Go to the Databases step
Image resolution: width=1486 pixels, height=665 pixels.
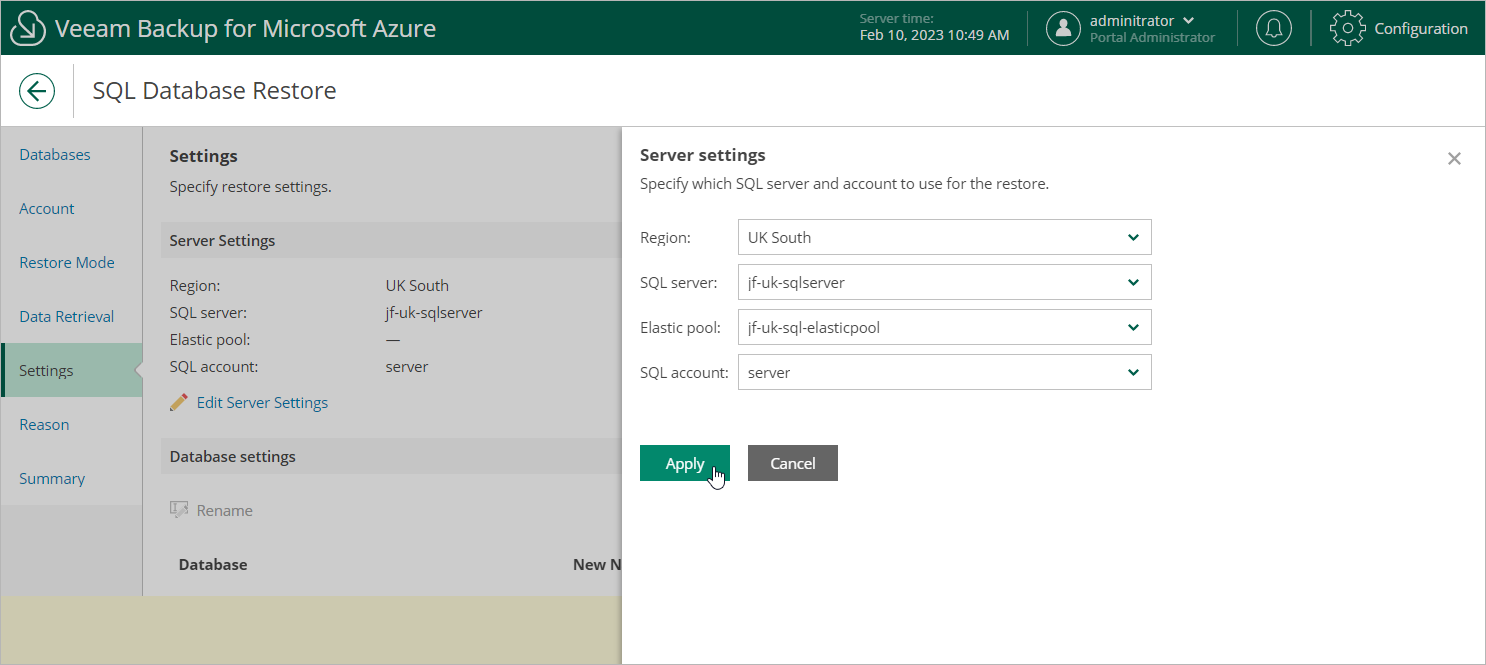point(55,154)
